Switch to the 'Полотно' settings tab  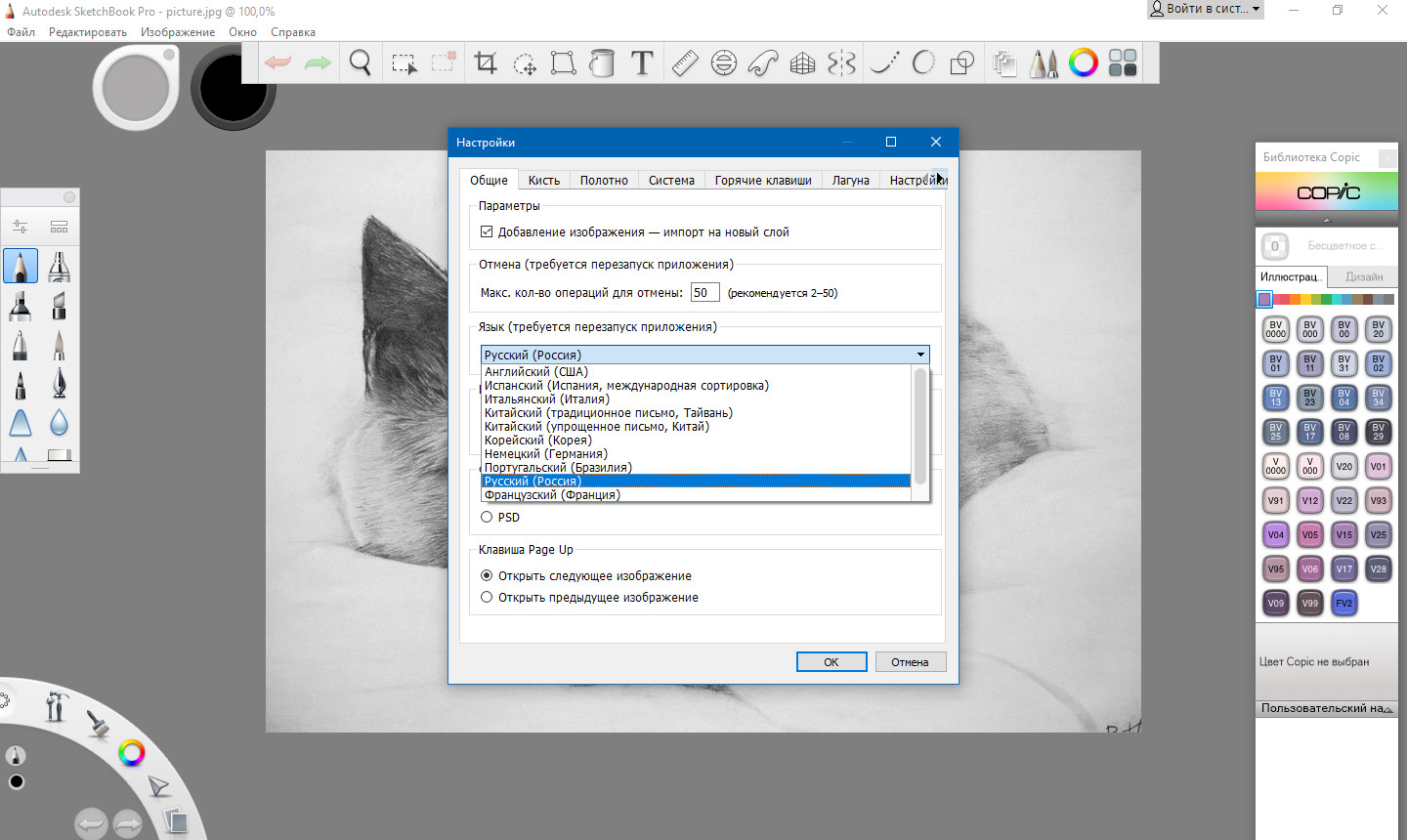604,180
